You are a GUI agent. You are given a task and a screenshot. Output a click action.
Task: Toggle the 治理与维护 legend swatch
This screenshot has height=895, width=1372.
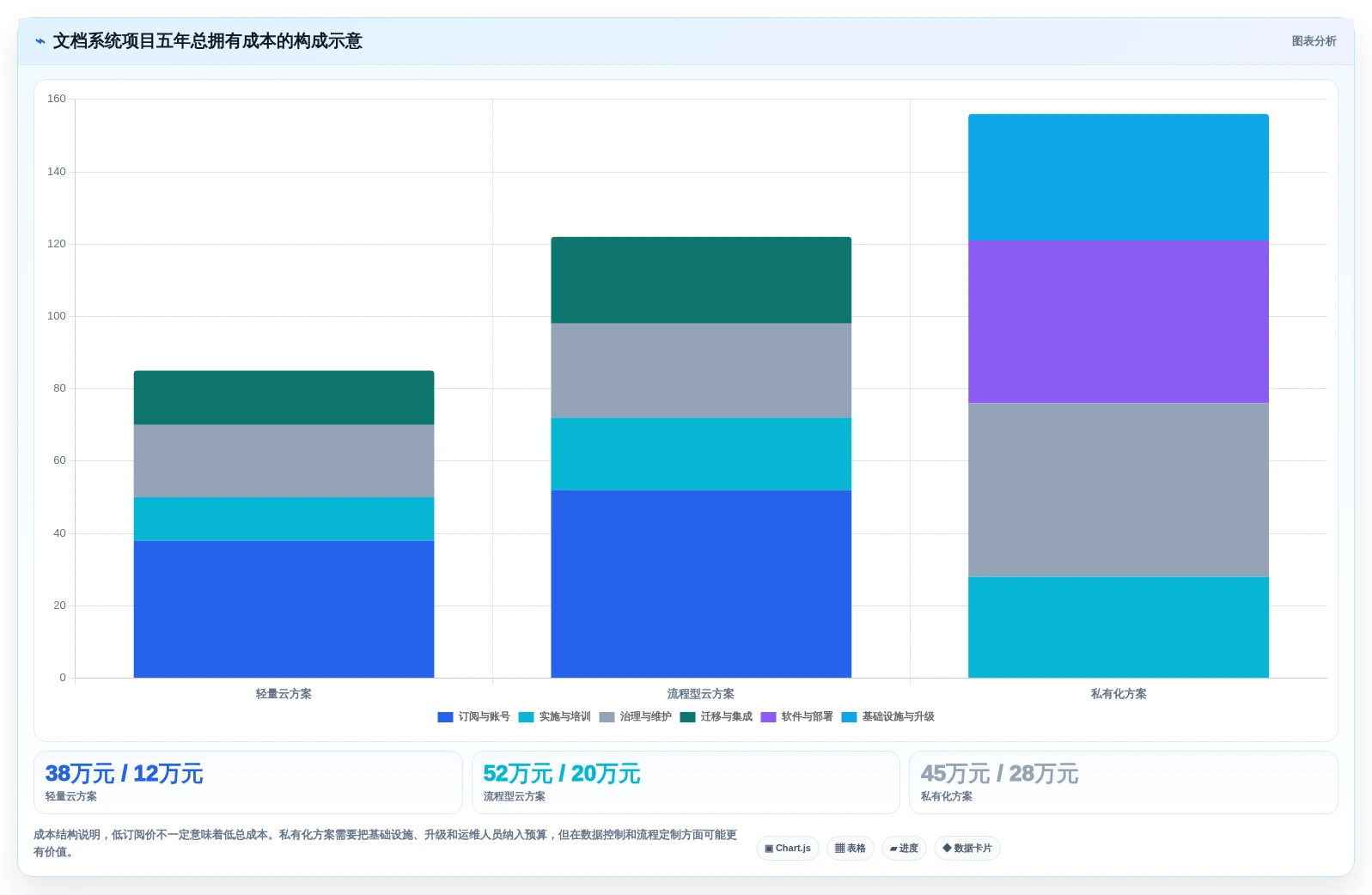click(607, 717)
